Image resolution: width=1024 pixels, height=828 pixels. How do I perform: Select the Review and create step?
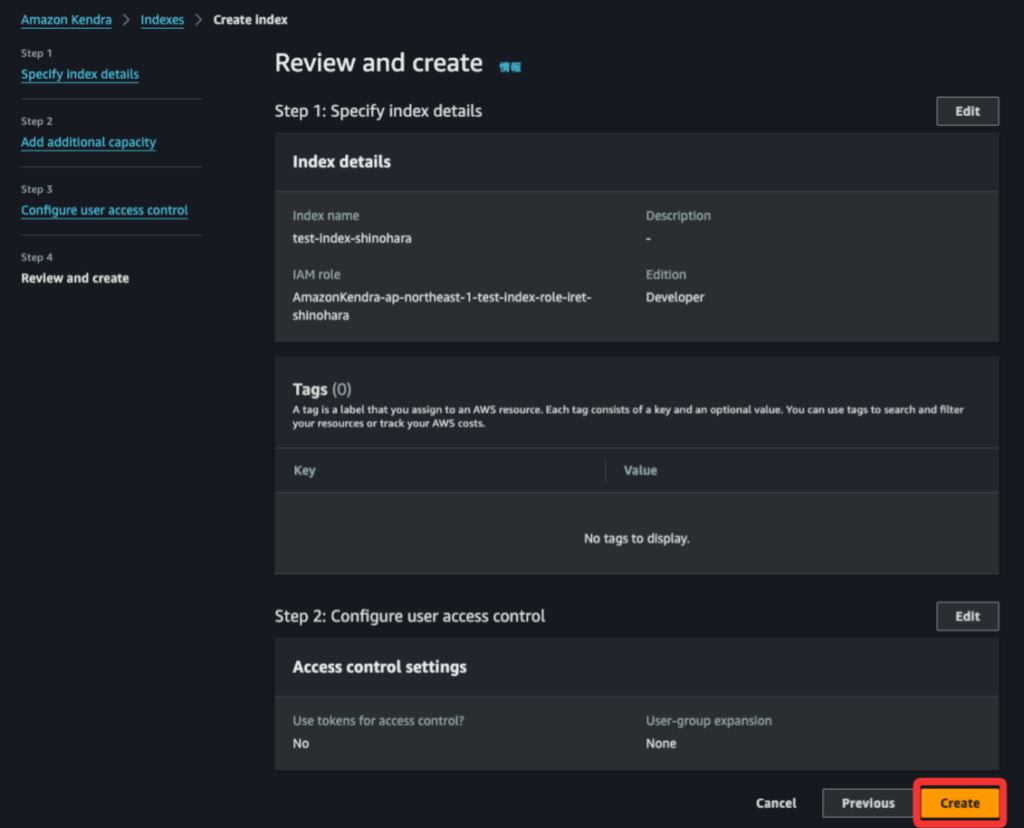point(75,278)
